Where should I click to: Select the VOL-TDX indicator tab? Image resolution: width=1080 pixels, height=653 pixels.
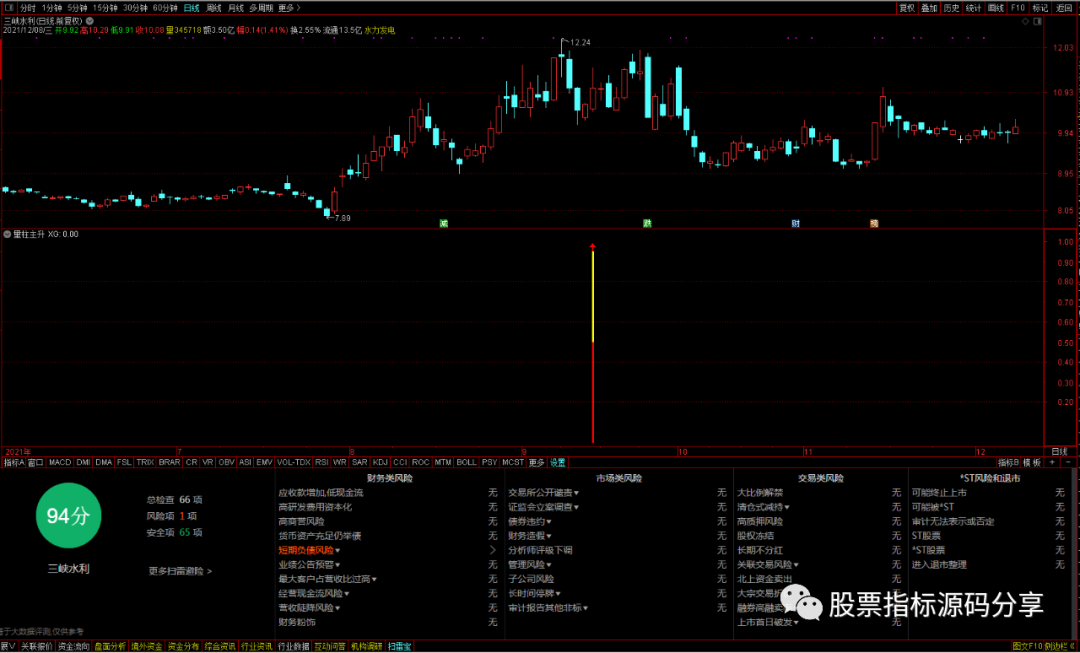pos(293,462)
